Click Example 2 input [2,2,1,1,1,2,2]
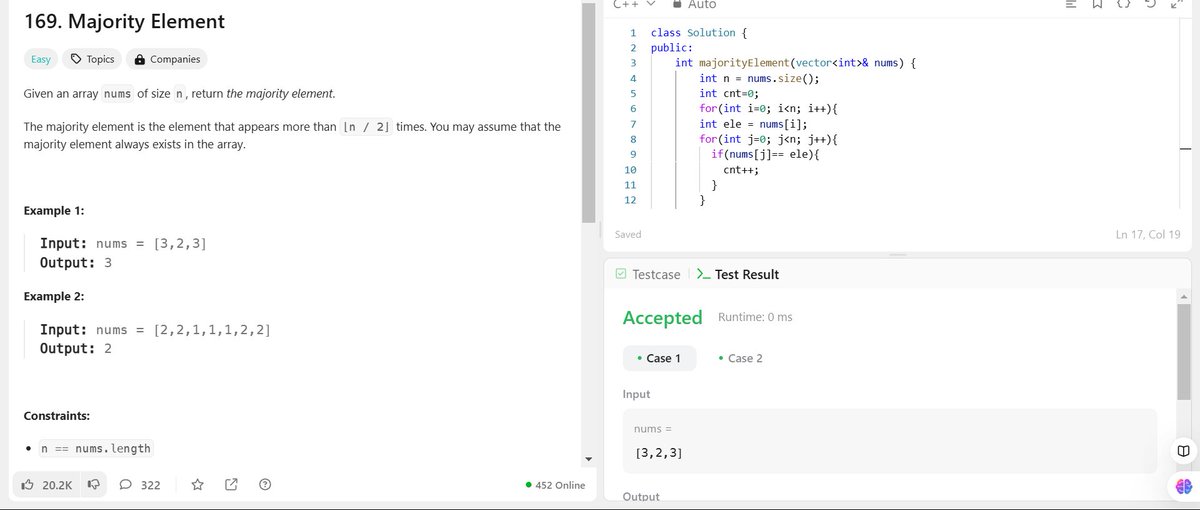1200x510 pixels. 212,329
